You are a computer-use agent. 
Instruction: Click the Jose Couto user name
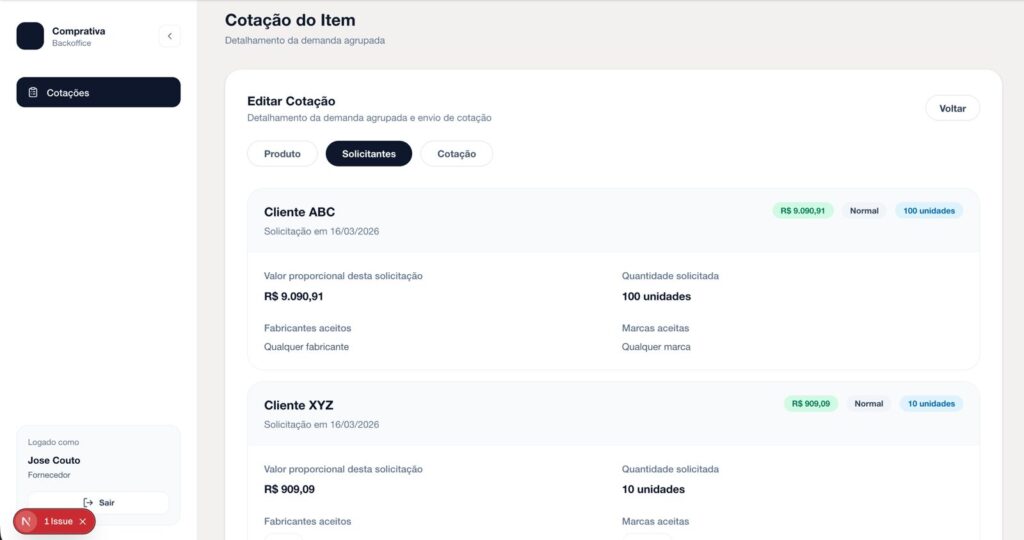point(54,460)
